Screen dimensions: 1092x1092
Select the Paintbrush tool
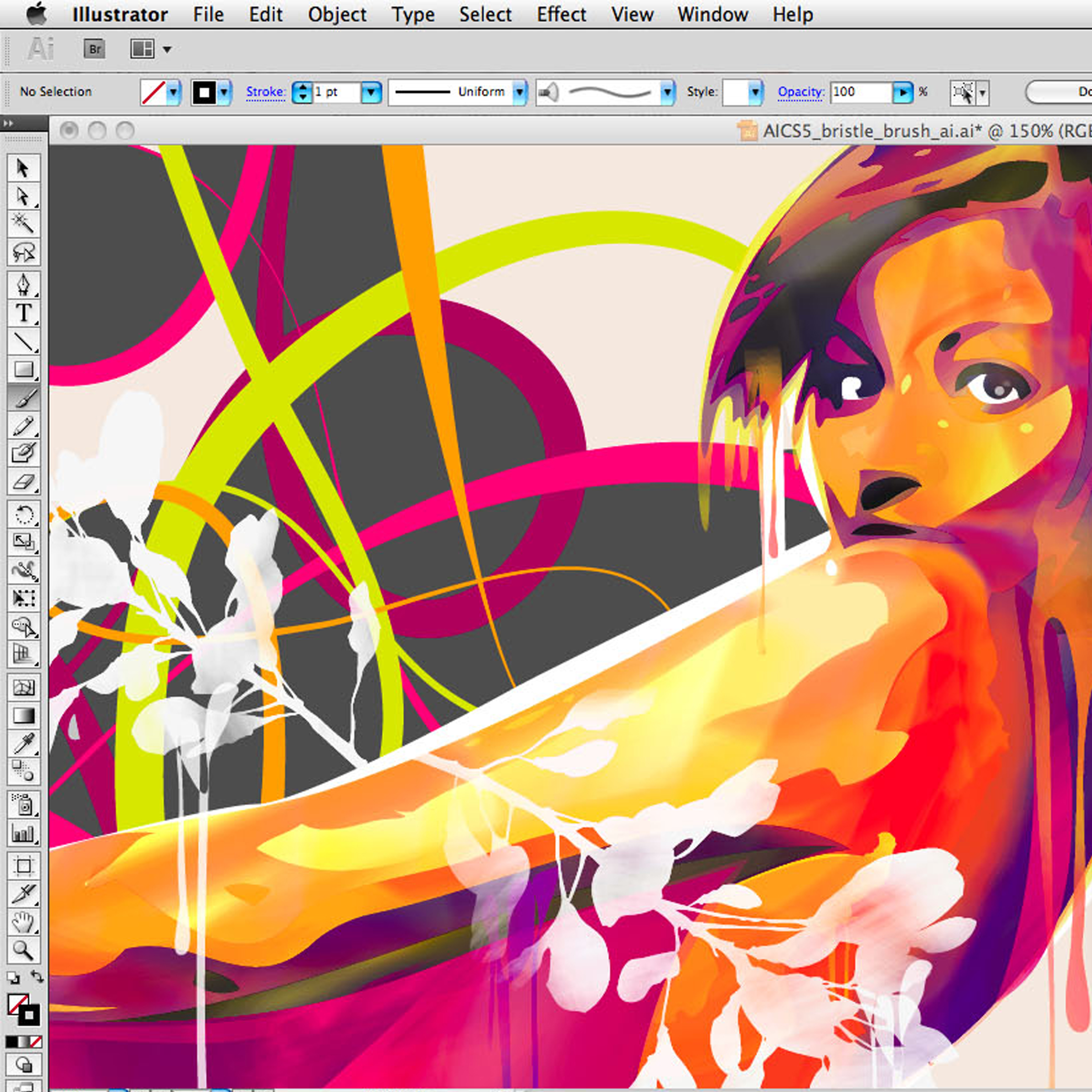coord(23,398)
